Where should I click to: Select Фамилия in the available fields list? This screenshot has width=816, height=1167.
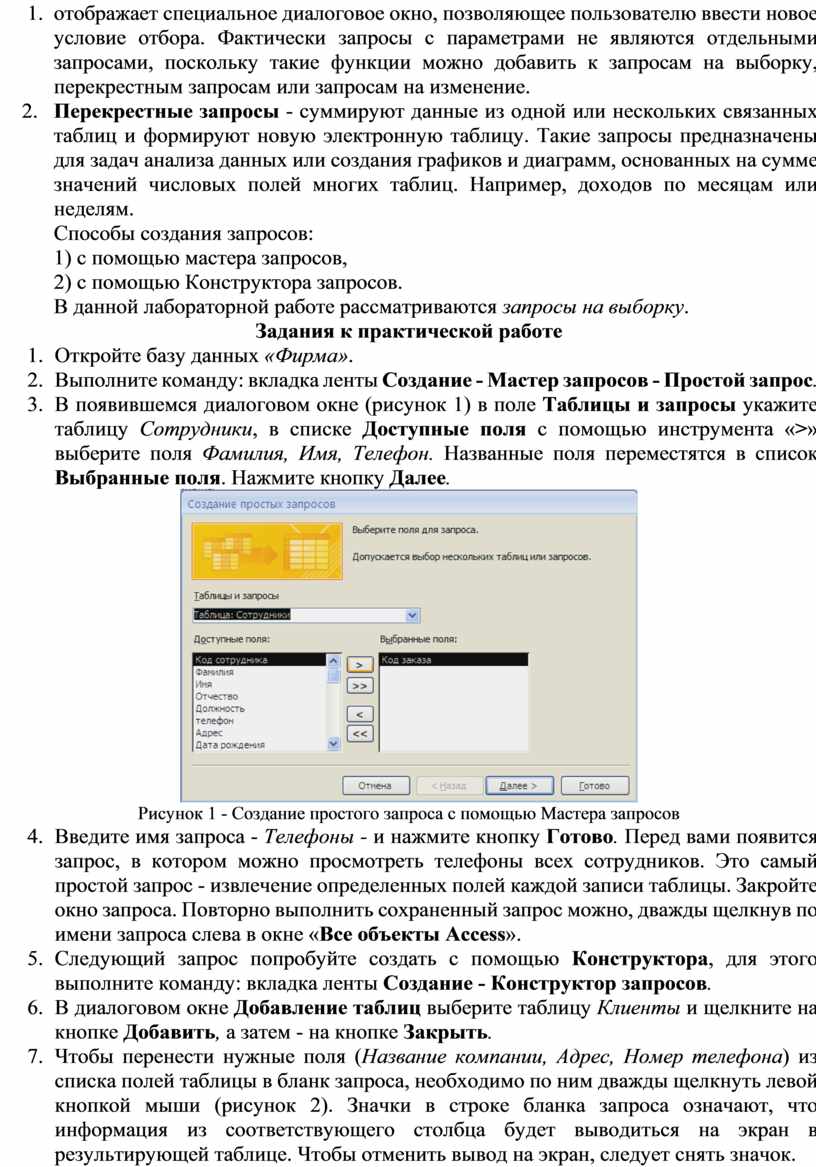coord(259,672)
